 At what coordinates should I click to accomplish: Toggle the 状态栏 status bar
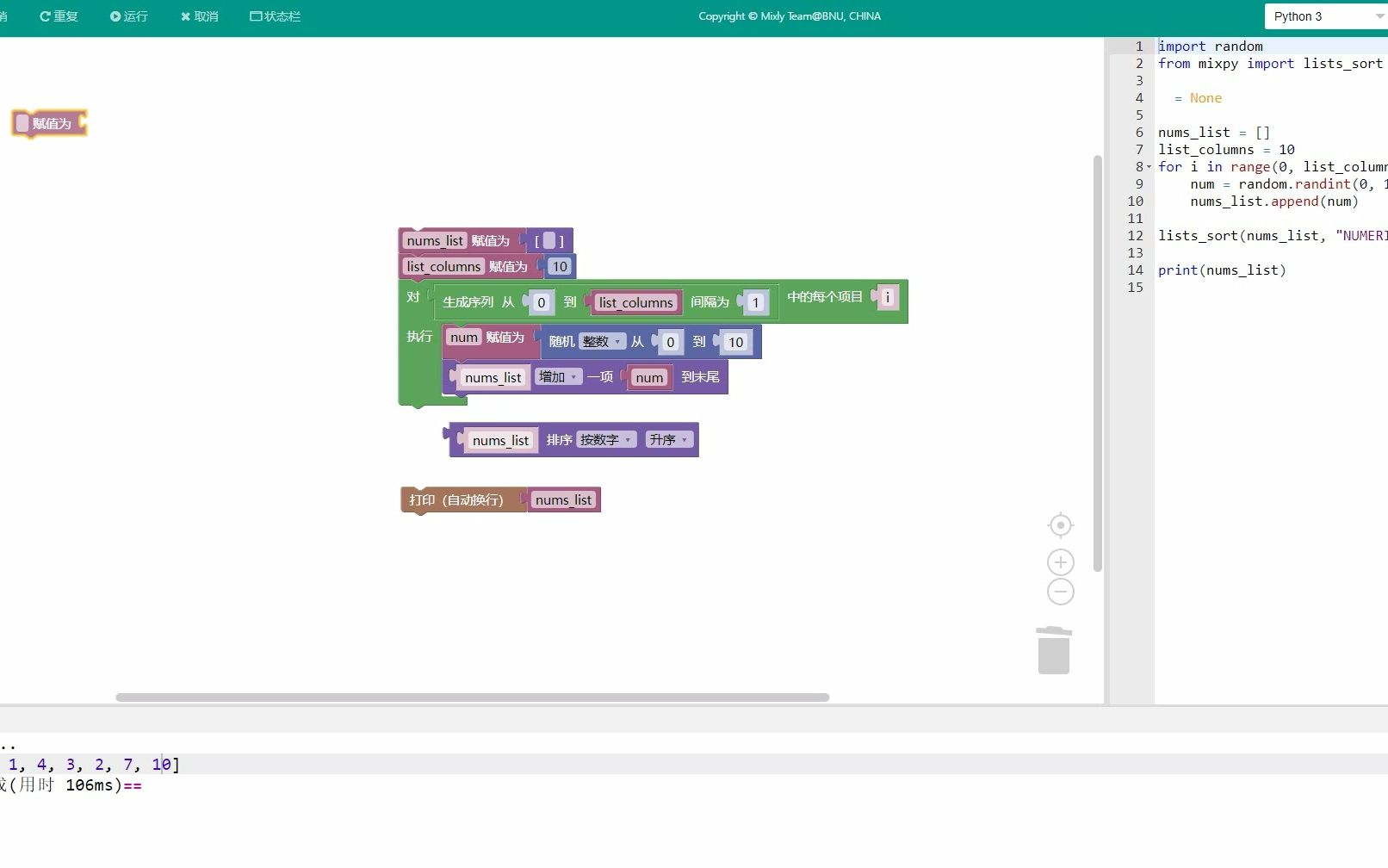(x=275, y=16)
